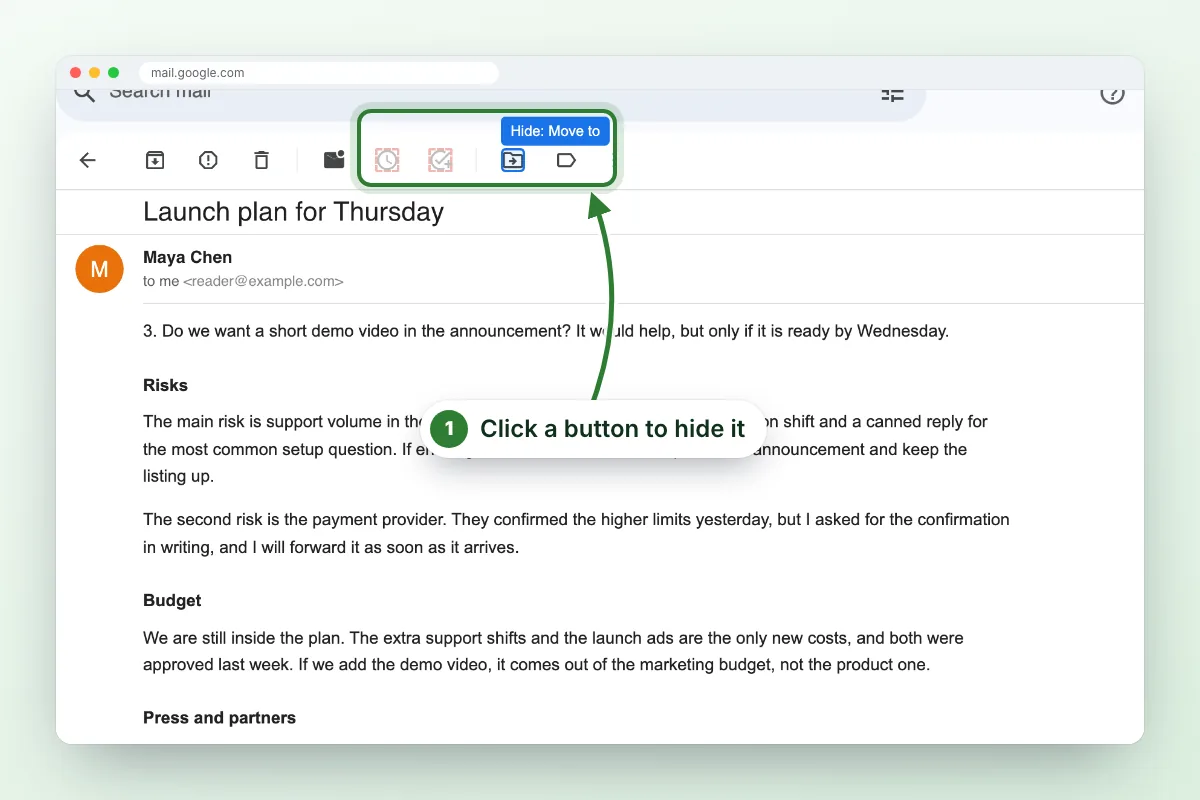Click the sender name Maya Chen
The height and width of the screenshot is (800, 1200).
point(187,257)
